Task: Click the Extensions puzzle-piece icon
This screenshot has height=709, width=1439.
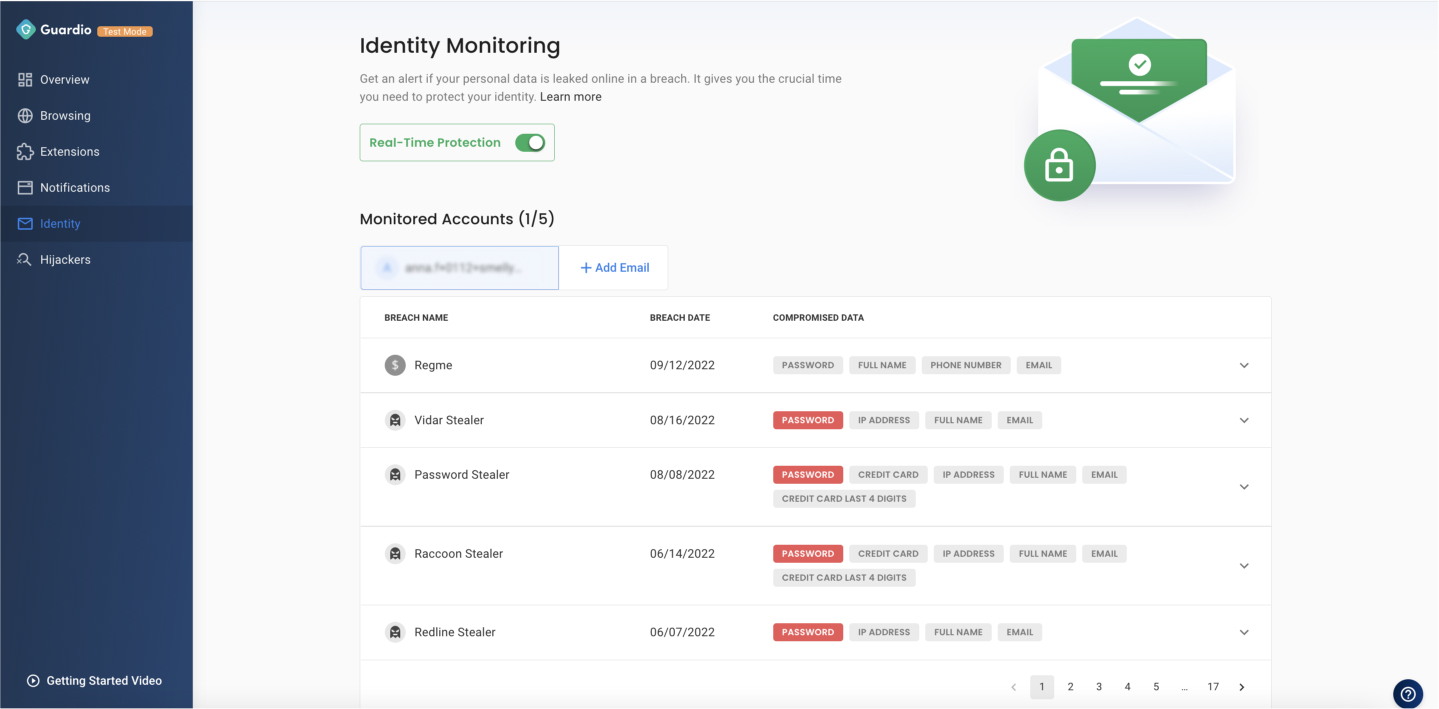Action: [x=25, y=152]
